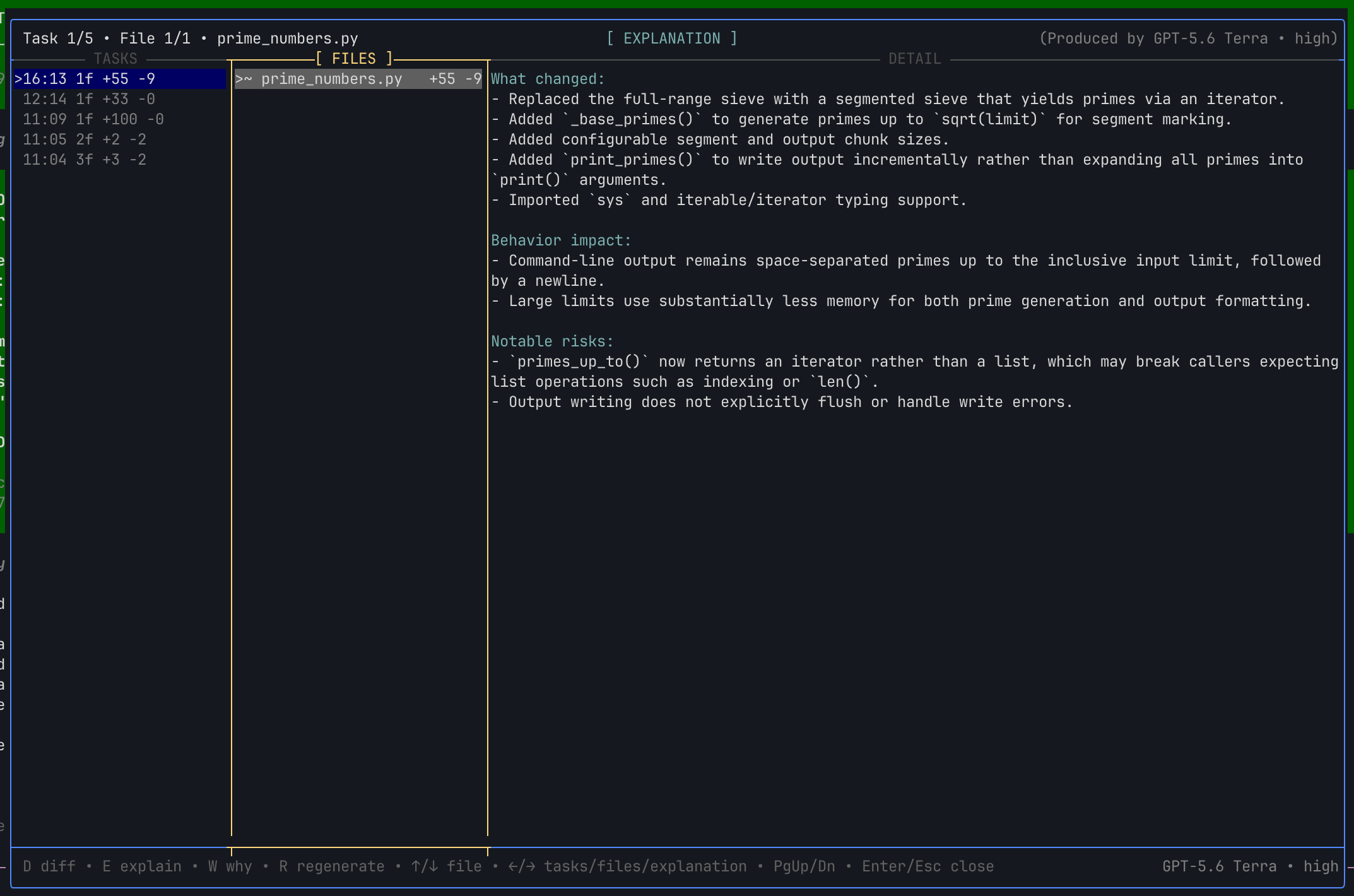Click 'GPT-5.6 Terra • high' in footer
1354x896 pixels.
click(x=1251, y=866)
